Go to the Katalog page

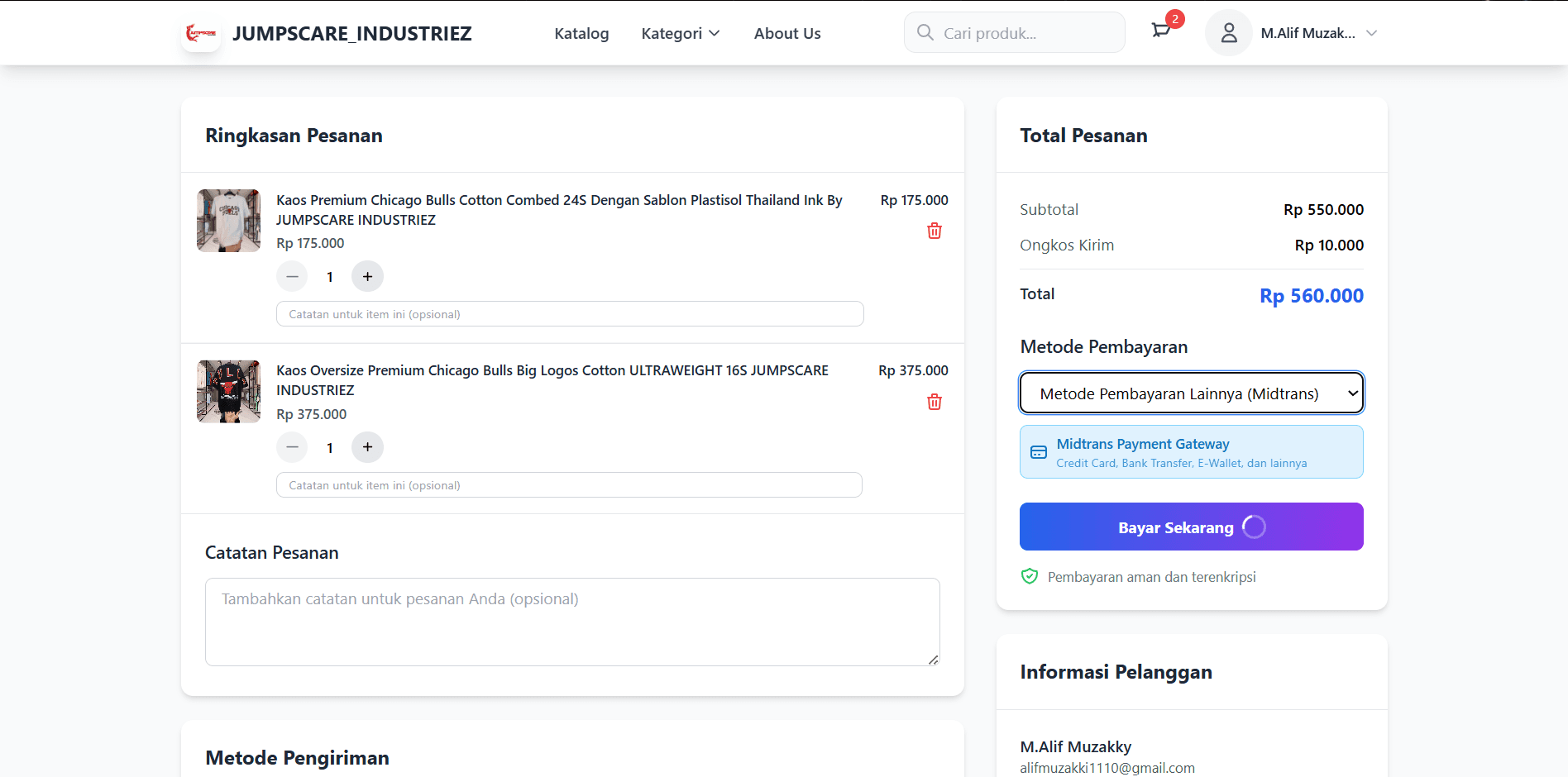(581, 33)
